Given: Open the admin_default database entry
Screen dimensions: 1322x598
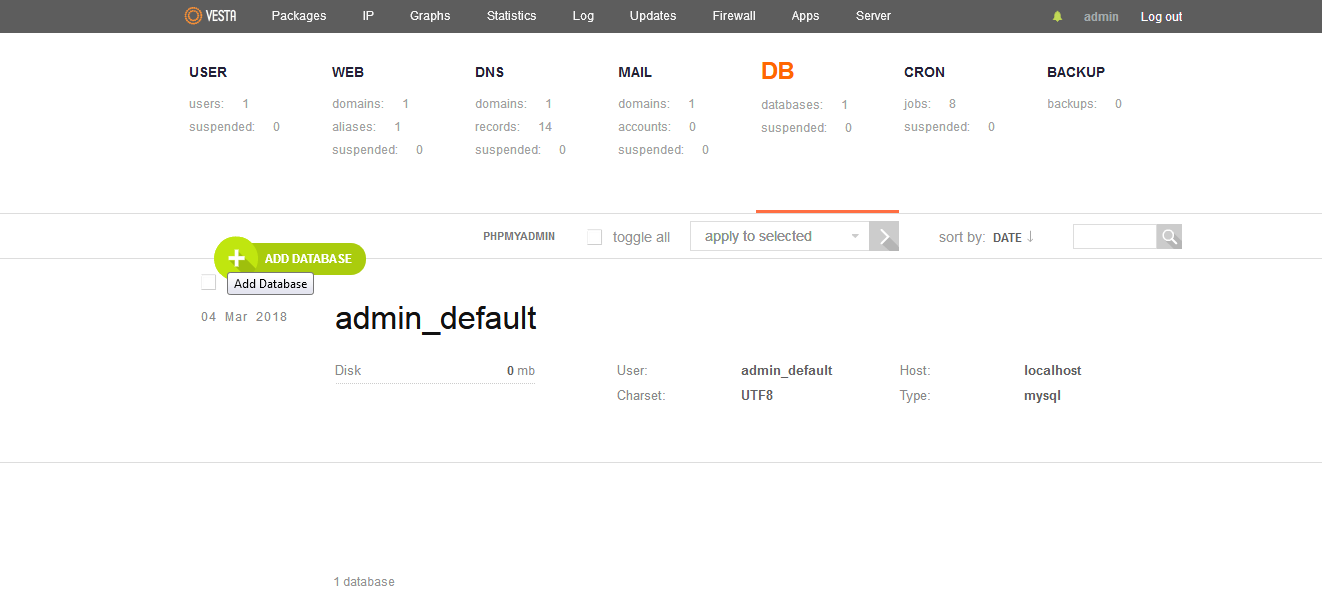Looking at the screenshot, I should click(x=436, y=319).
